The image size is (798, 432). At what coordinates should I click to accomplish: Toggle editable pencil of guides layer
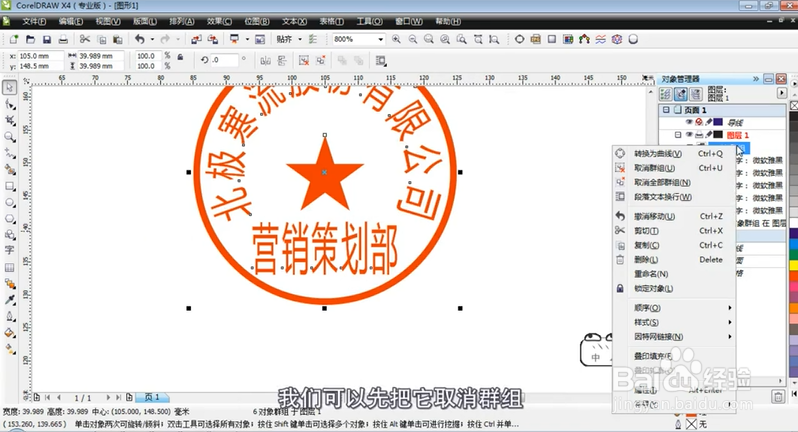point(708,122)
